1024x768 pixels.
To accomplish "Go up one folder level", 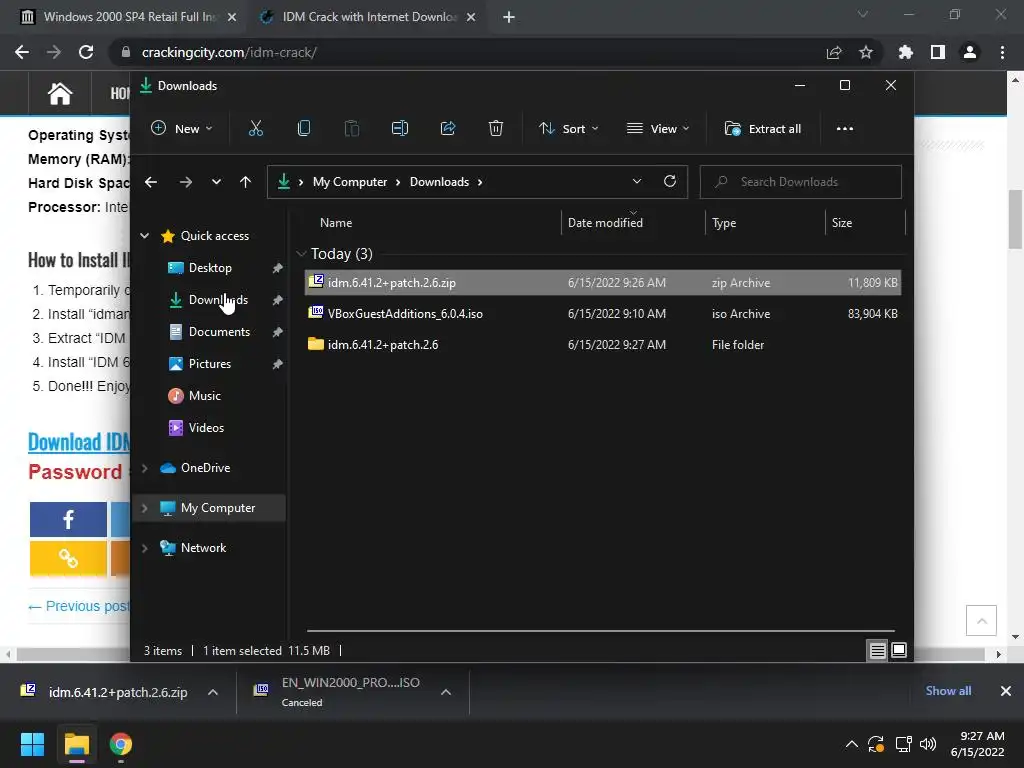I will pyautogui.click(x=246, y=182).
